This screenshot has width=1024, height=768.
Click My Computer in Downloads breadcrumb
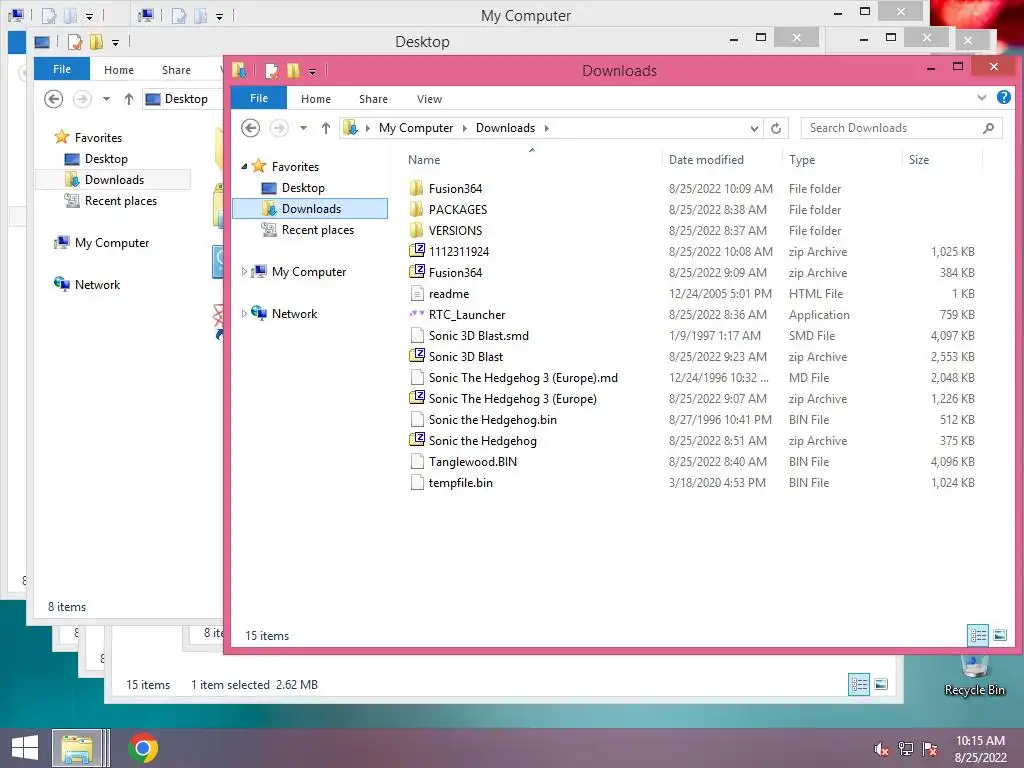[x=416, y=128]
